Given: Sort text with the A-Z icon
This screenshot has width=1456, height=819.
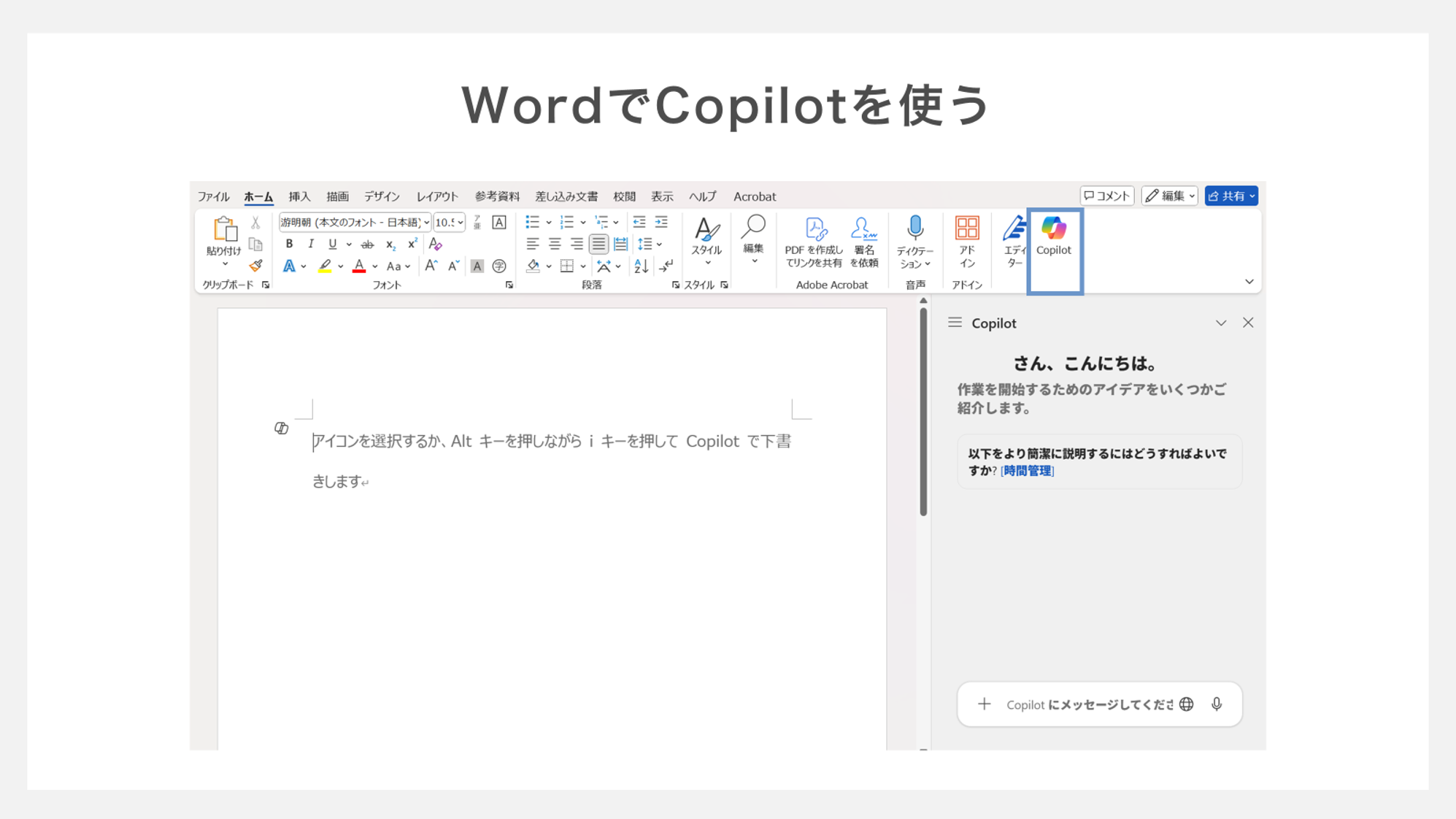Looking at the screenshot, I should [641, 266].
